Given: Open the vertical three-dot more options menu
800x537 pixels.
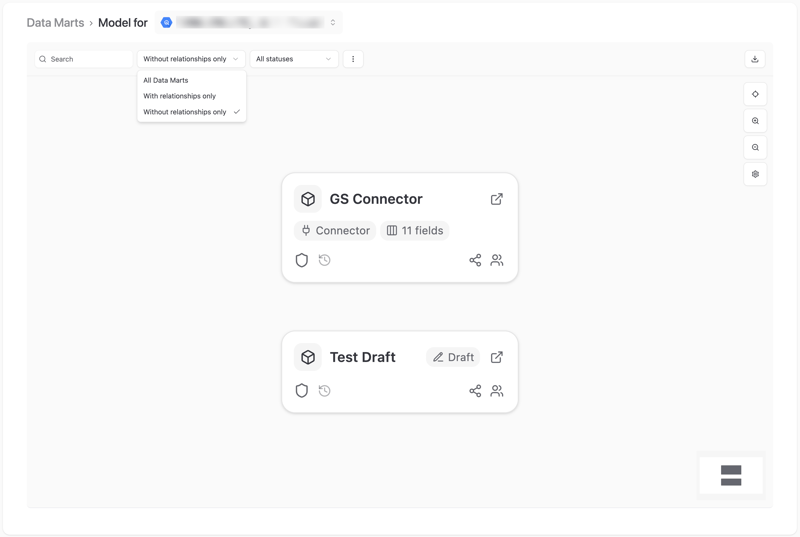Looking at the screenshot, I should point(353,59).
